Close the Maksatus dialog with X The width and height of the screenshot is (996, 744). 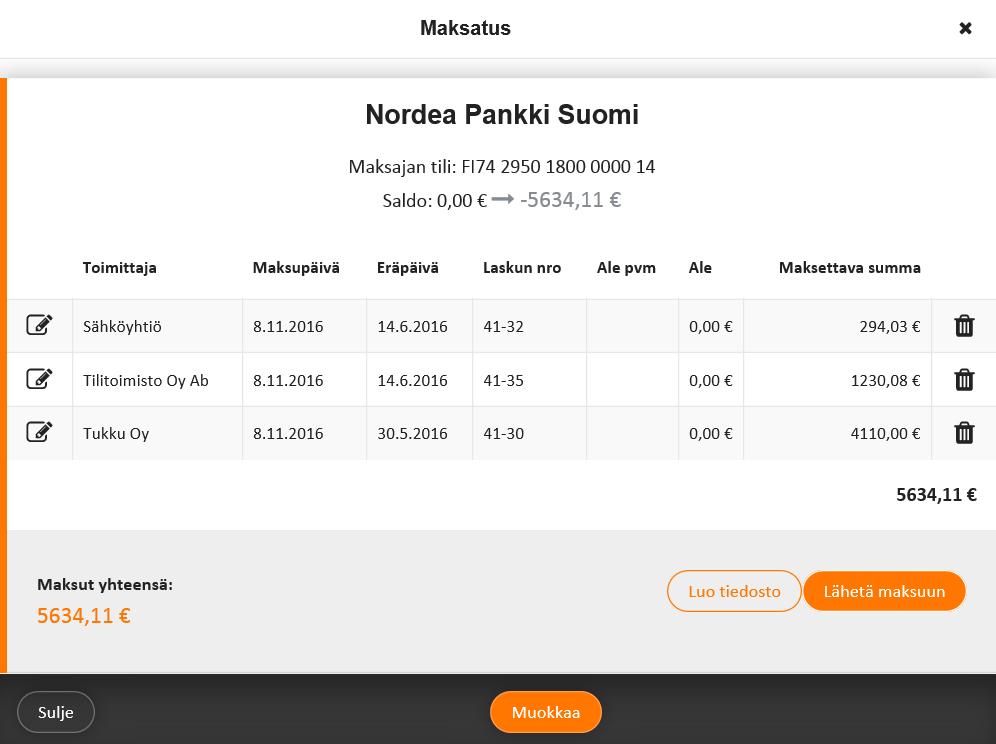[965, 28]
